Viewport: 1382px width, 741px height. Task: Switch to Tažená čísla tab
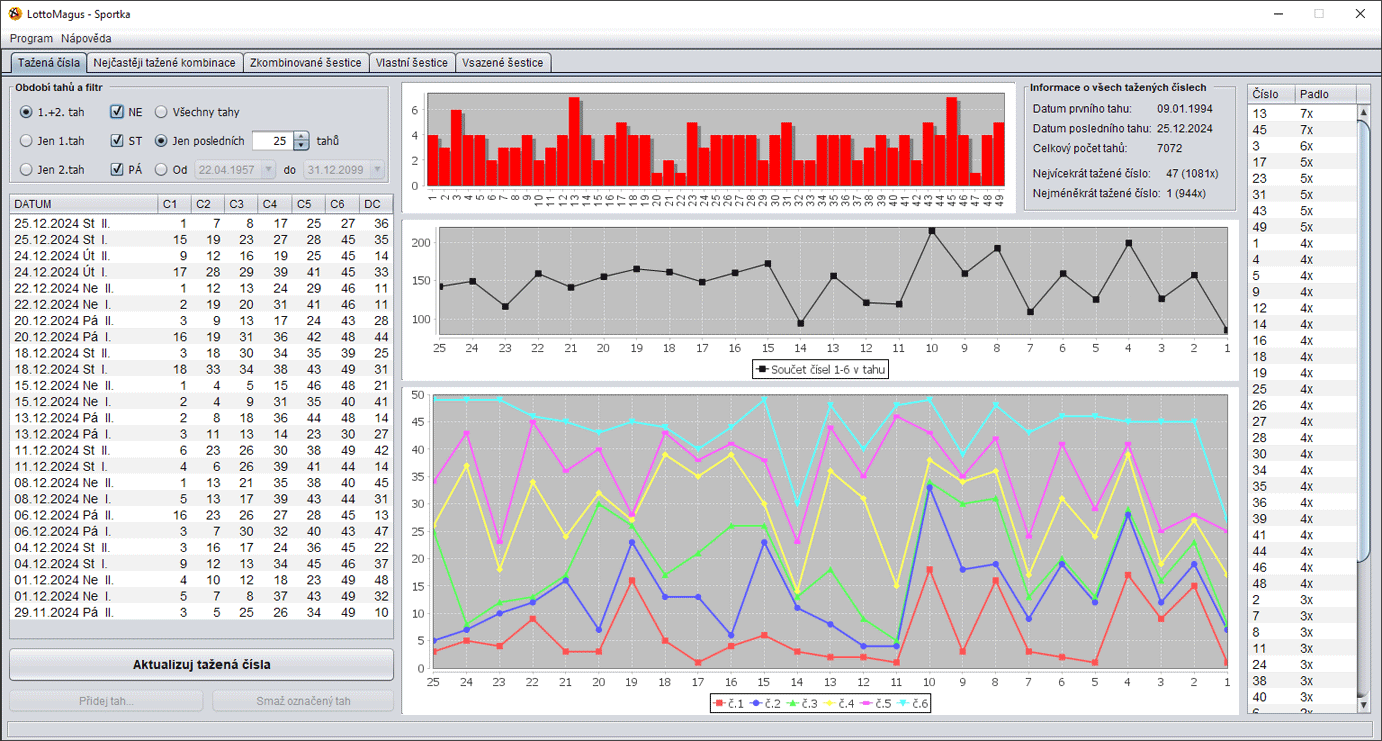coord(49,62)
